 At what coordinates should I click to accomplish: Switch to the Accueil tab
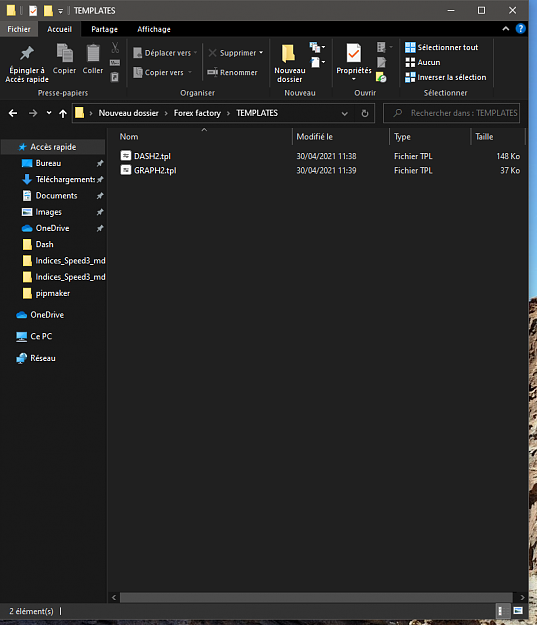tap(59, 29)
